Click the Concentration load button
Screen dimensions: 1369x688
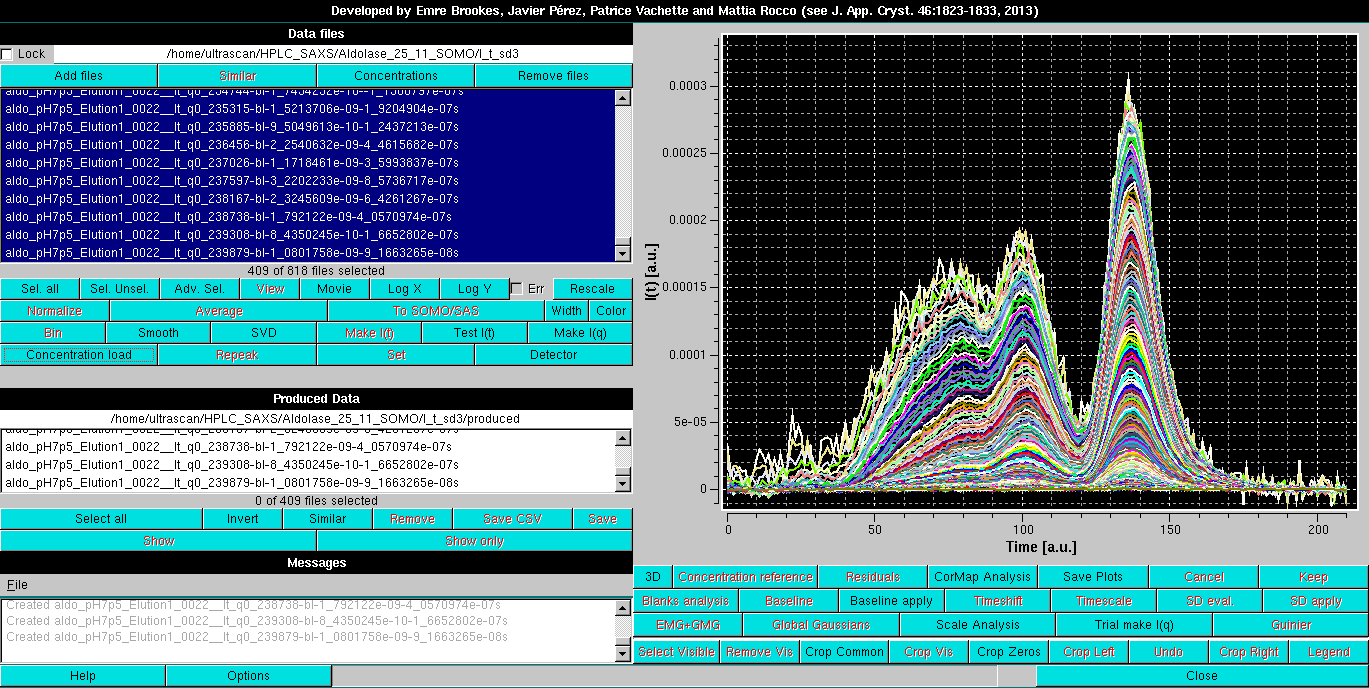point(79,355)
